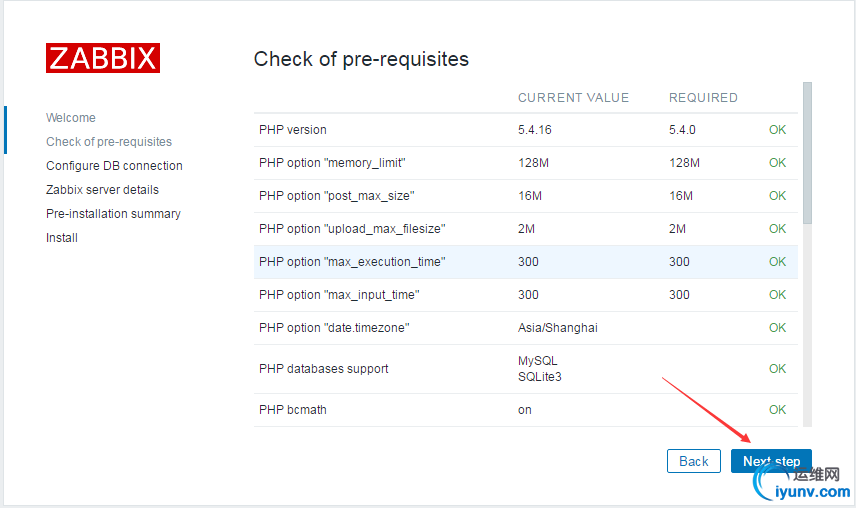Click the Next step button

point(771,461)
